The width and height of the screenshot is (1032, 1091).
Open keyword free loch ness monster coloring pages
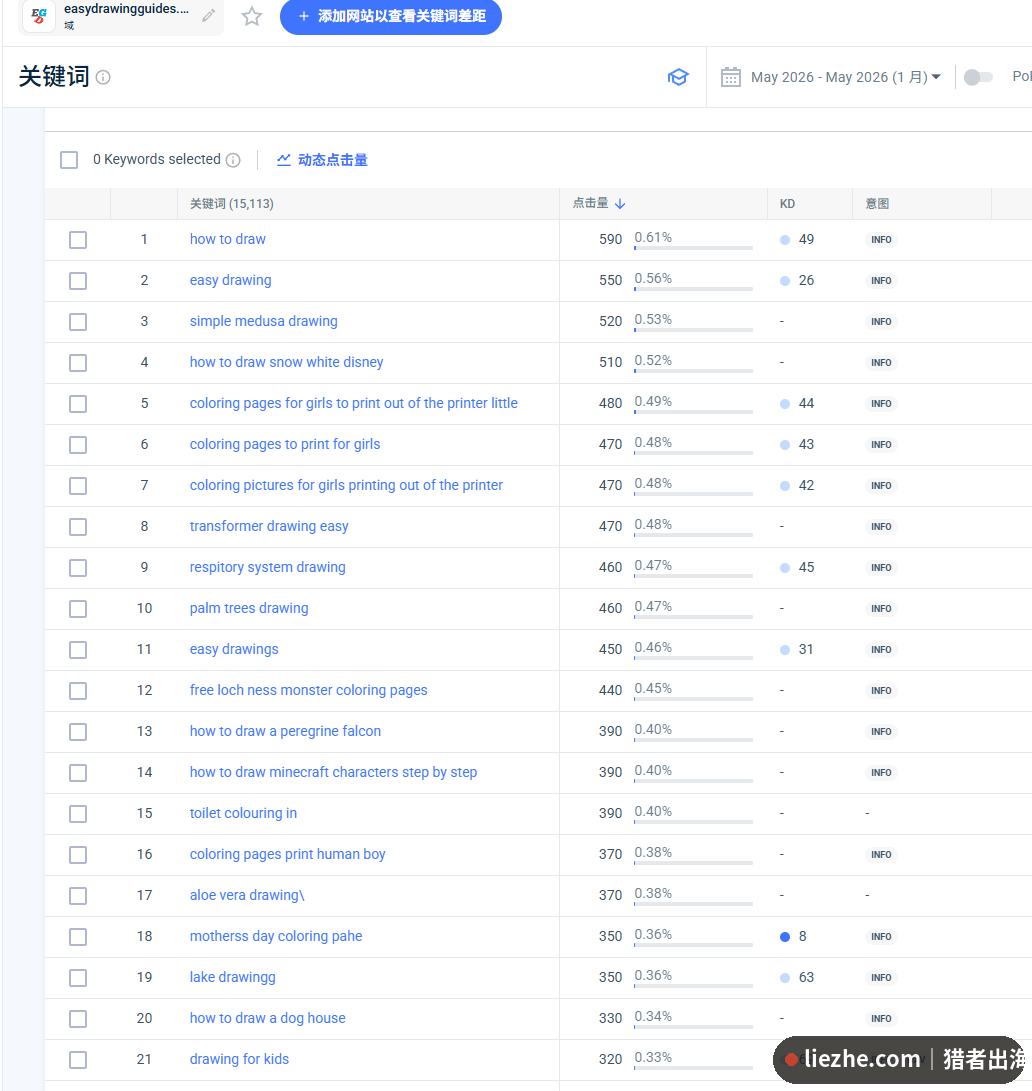[308, 690]
